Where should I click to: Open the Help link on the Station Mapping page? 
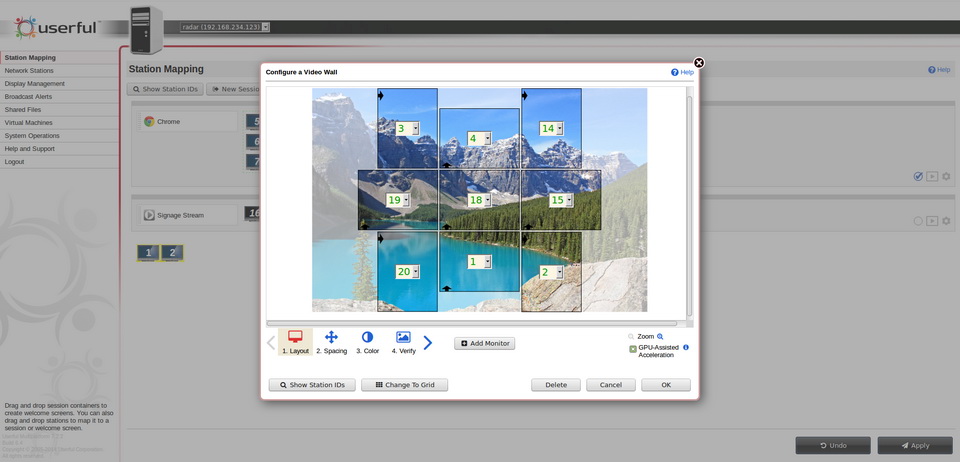pos(939,70)
